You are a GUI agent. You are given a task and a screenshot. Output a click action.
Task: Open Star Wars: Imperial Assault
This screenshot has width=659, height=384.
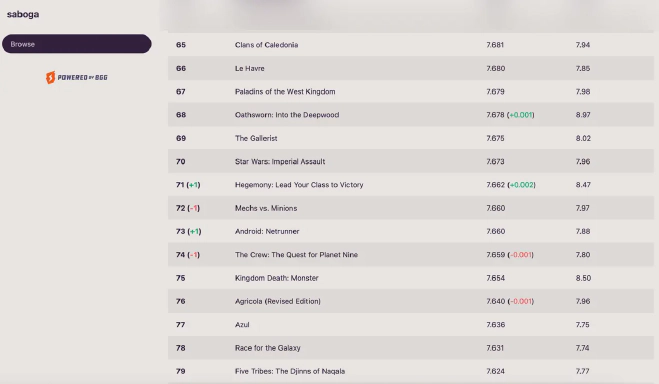click(x=280, y=161)
